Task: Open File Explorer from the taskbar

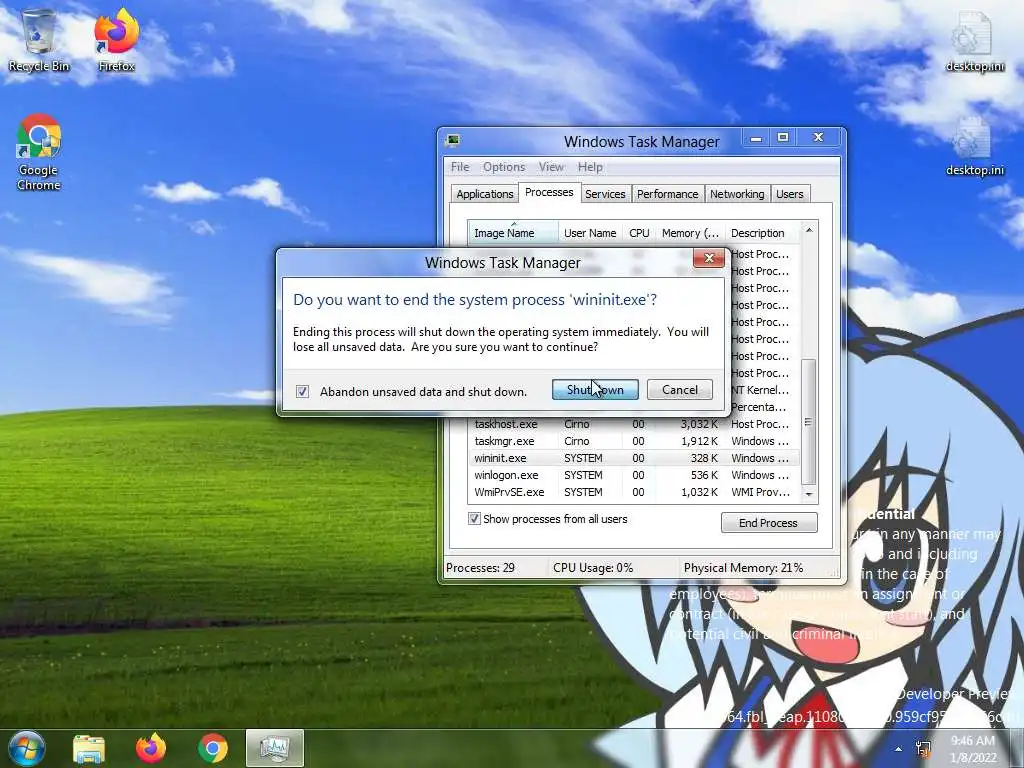Action: 89,748
